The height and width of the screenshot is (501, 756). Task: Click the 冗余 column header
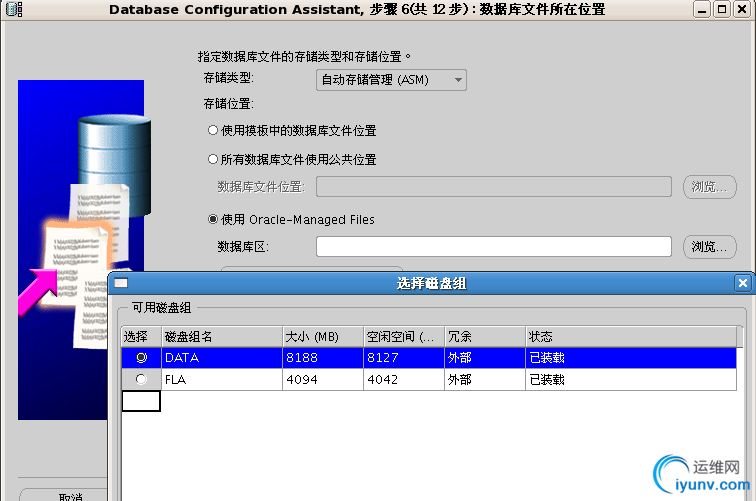pos(485,337)
